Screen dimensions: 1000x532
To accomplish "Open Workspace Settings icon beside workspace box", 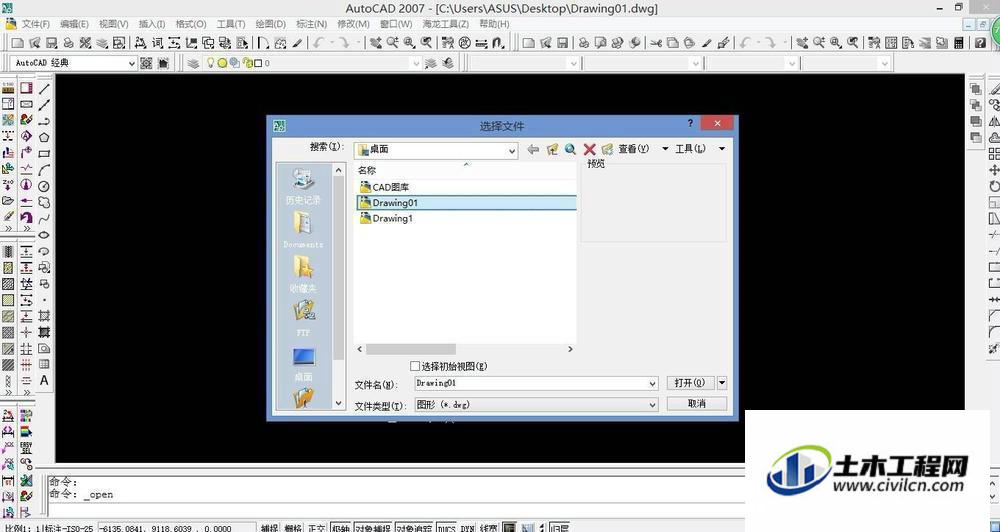I will pyautogui.click(x=147, y=63).
